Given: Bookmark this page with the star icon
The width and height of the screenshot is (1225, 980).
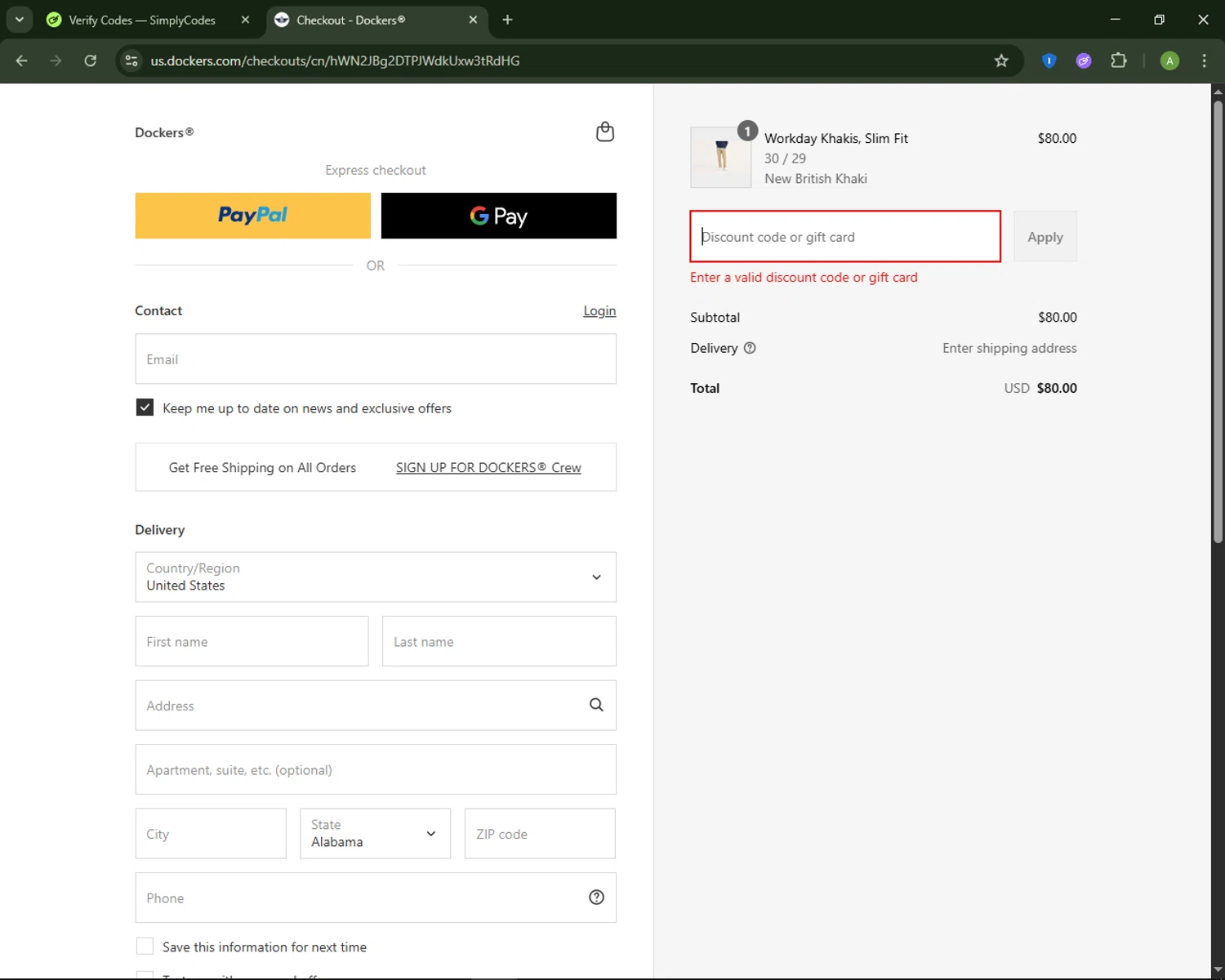Looking at the screenshot, I should pos(1001,60).
